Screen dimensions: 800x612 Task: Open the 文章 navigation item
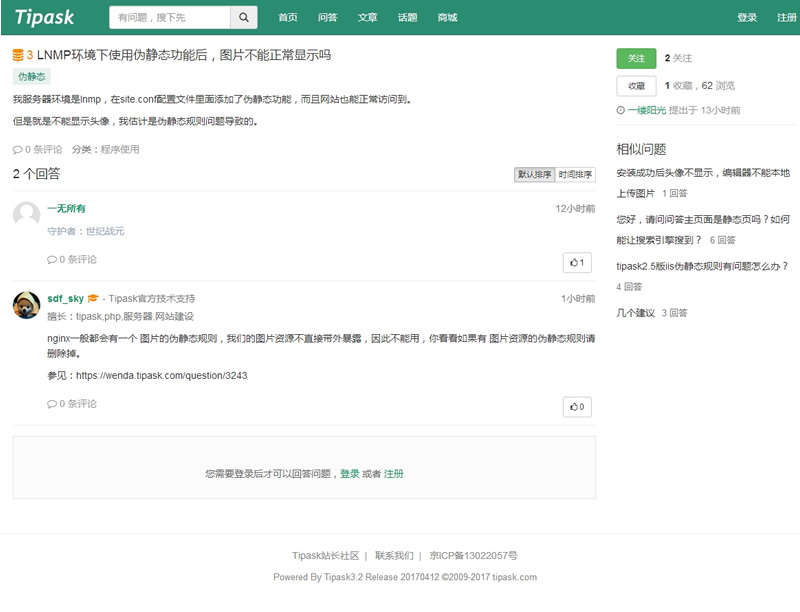(368, 17)
